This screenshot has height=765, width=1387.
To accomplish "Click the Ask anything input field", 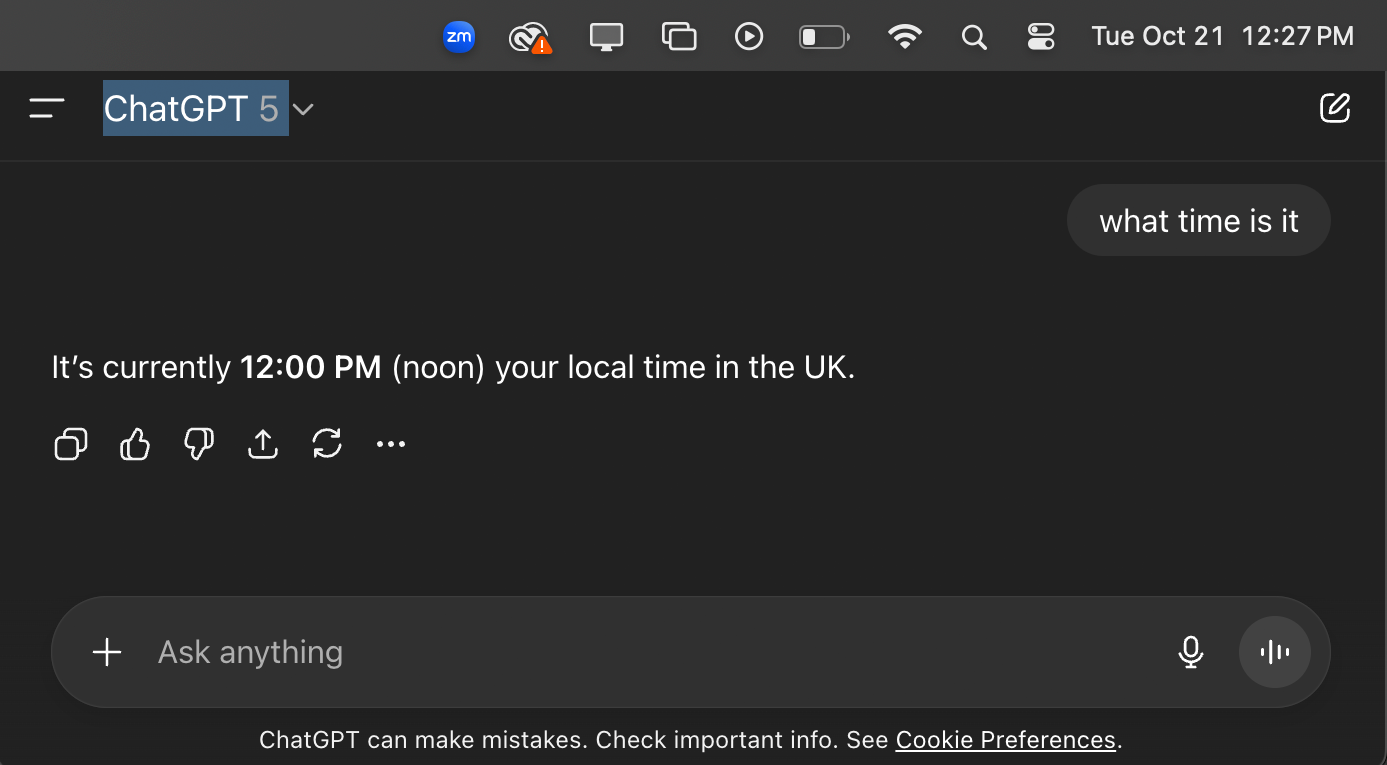I will pyautogui.click(x=650, y=652).
